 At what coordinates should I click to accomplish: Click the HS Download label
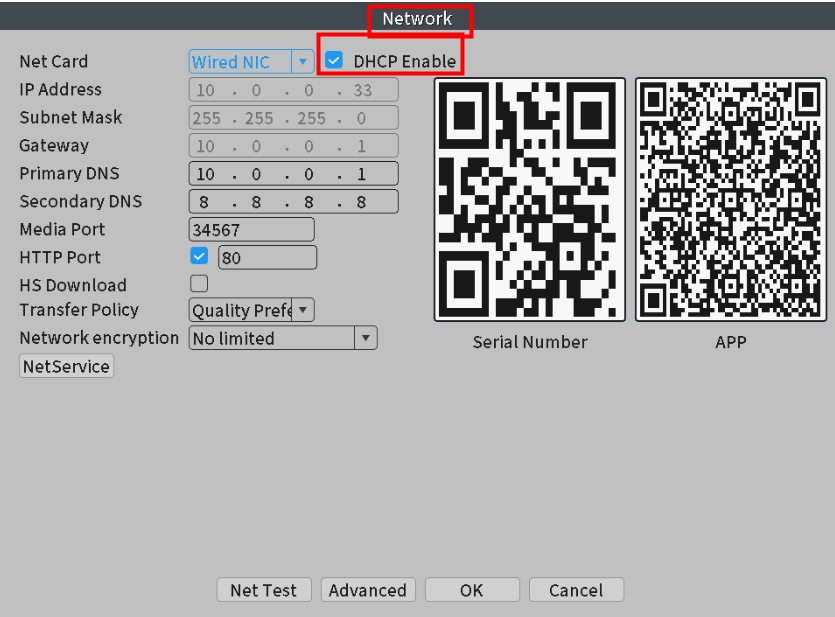point(73,285)
